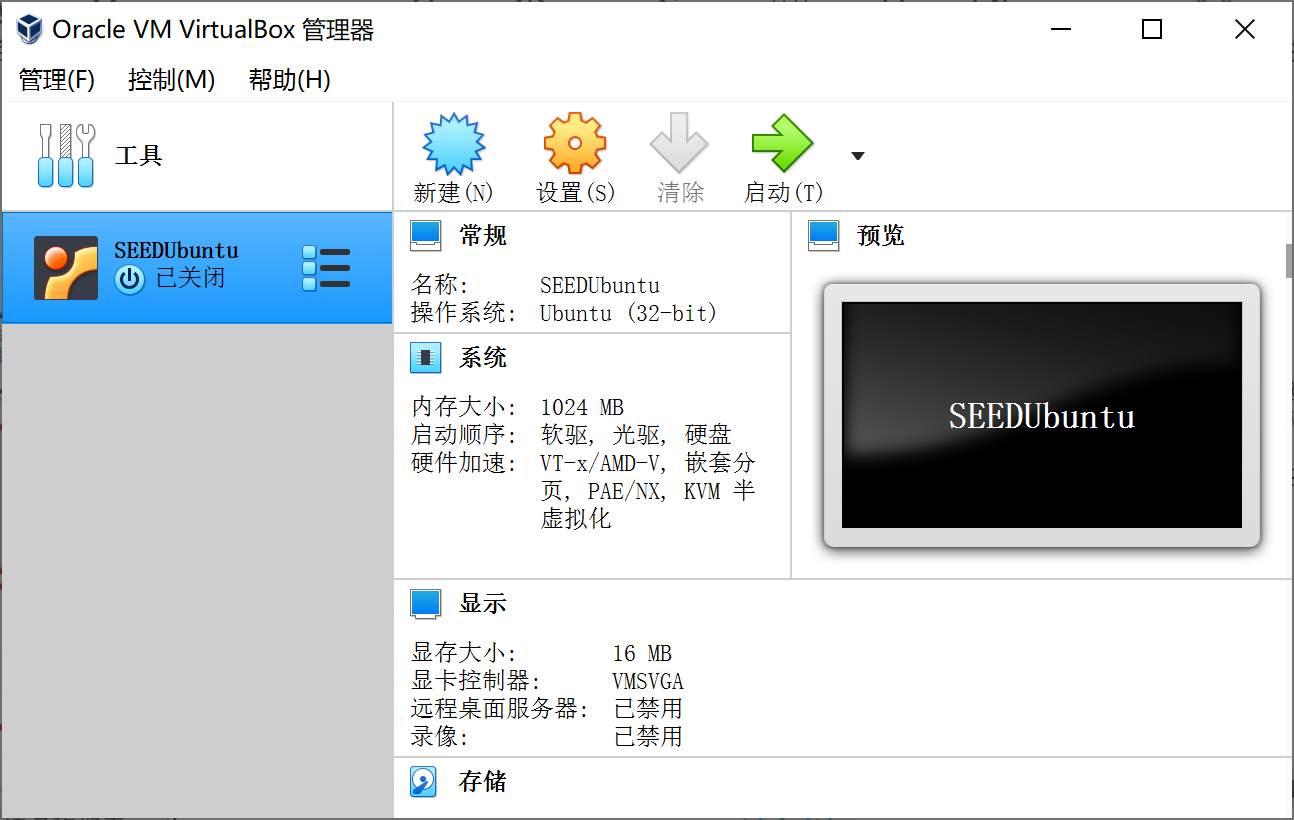Click the 已关闭 status text
This screenshot has height=820, width=1294.
click(x=191, y=278)
